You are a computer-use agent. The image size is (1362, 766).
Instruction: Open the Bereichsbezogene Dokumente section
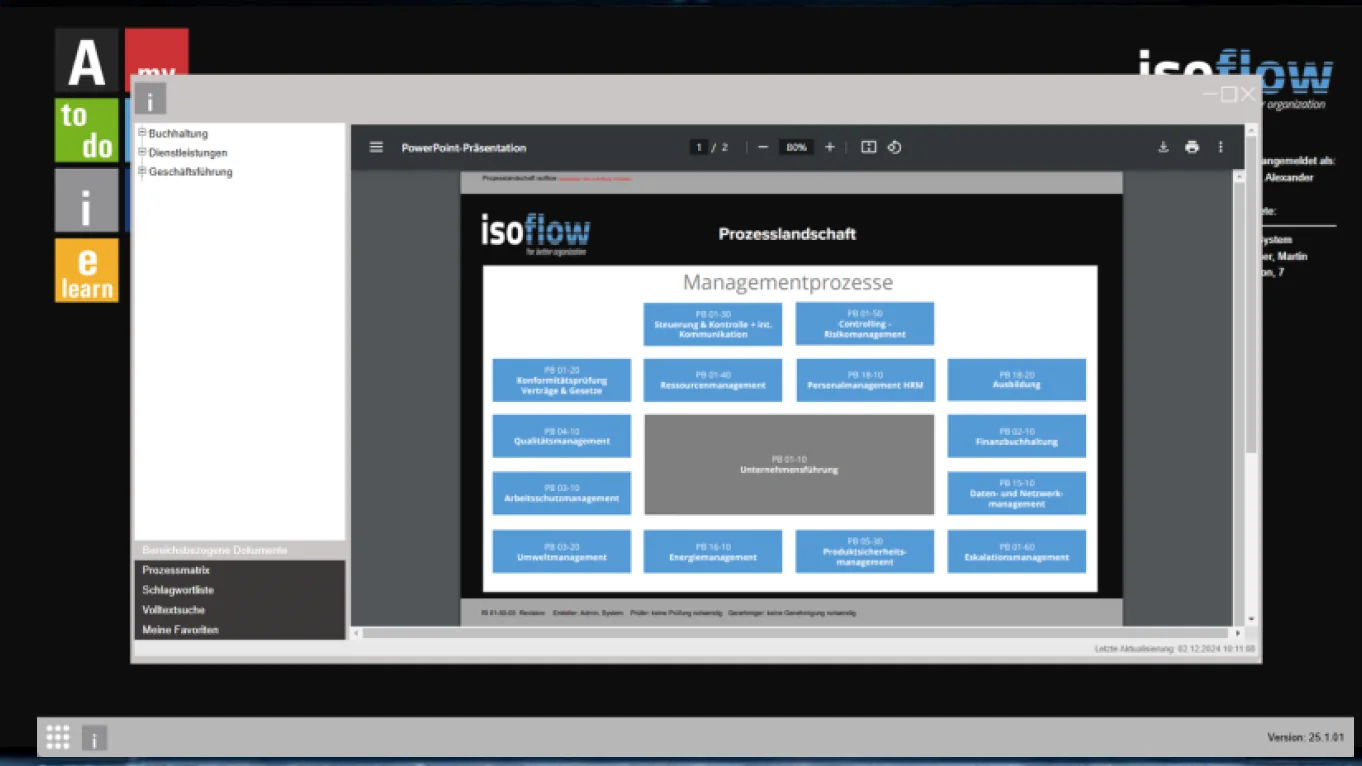click(240, 550)
